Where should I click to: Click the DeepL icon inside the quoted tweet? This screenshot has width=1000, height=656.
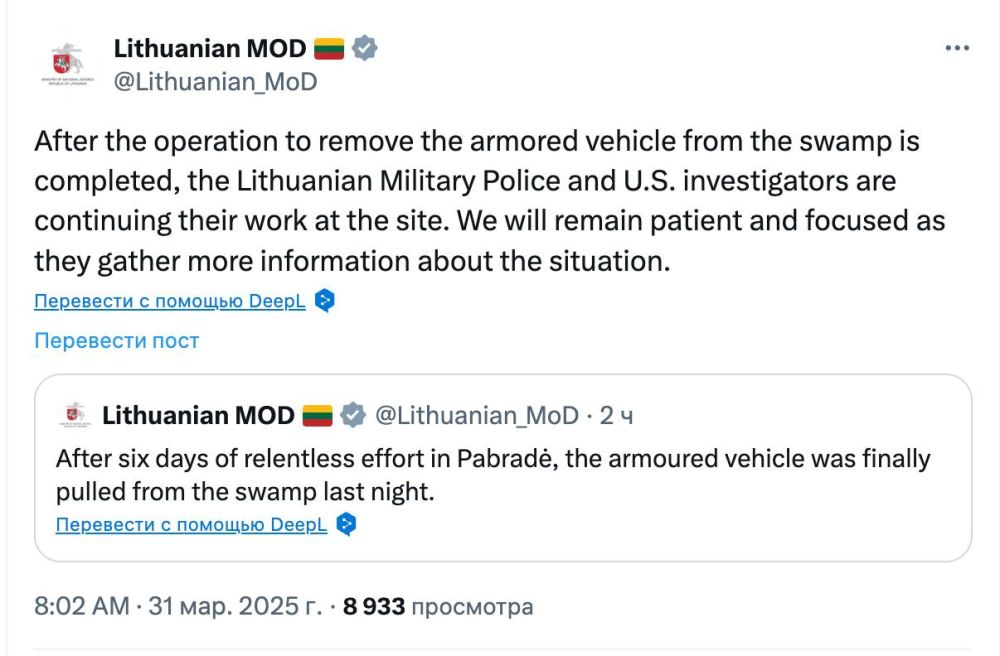[x=345, y=523]
